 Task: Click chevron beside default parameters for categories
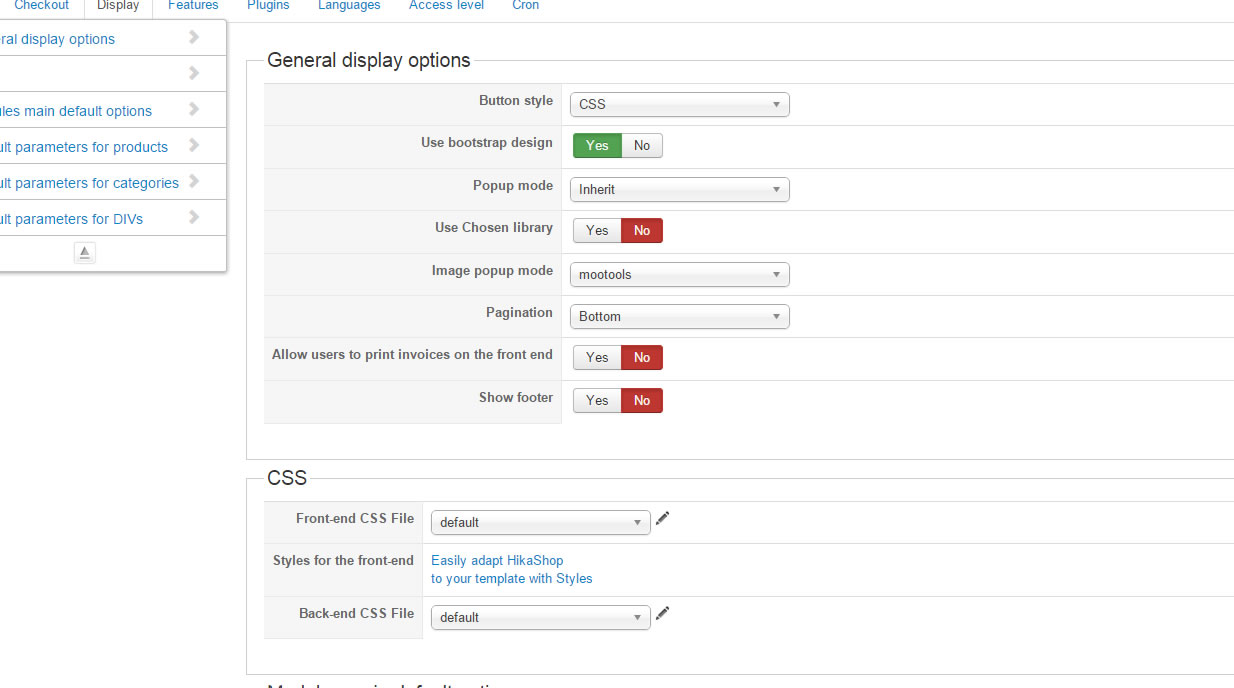coord(194,182)
